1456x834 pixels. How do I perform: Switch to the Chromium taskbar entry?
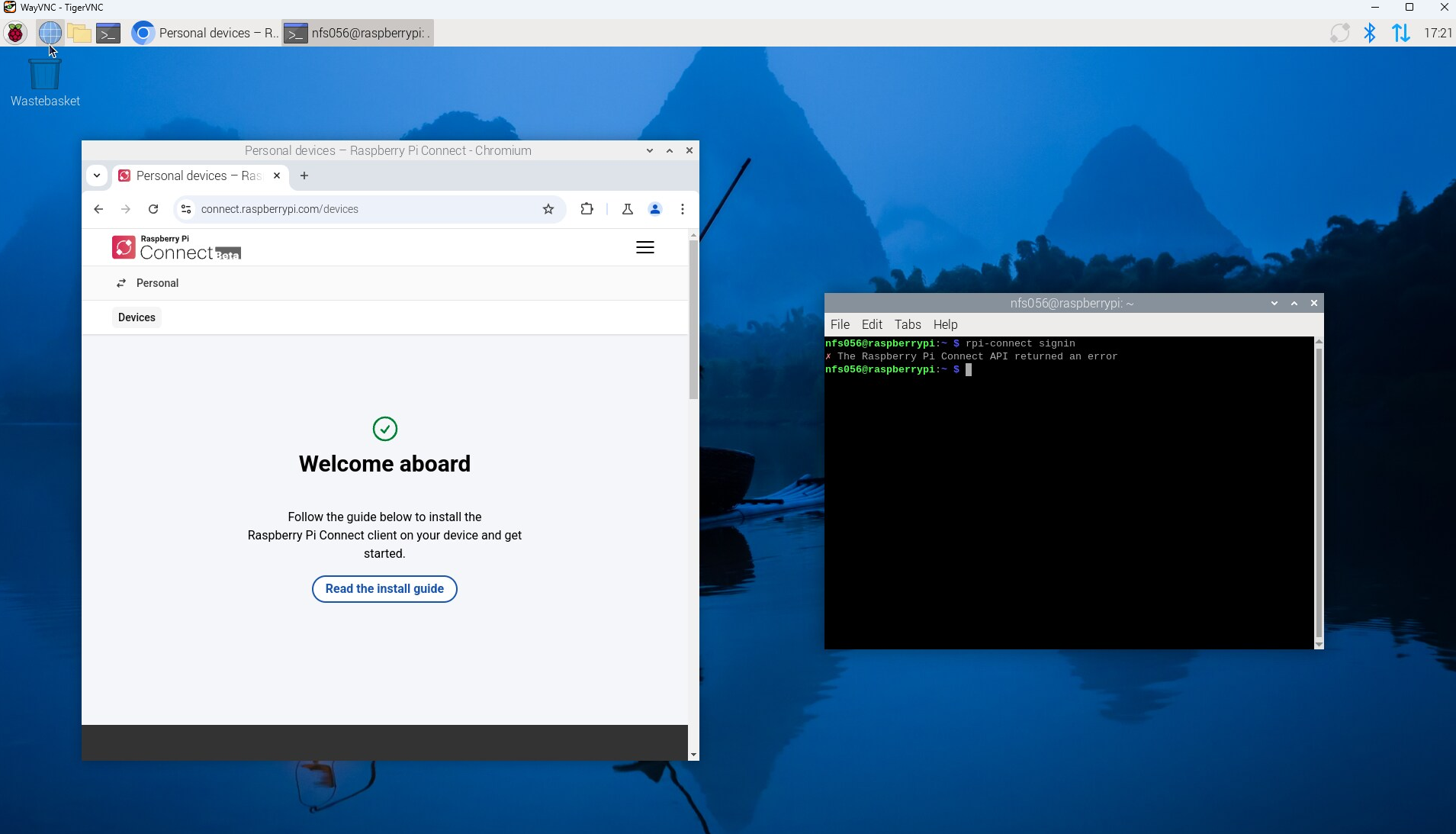tap(204, 33)
